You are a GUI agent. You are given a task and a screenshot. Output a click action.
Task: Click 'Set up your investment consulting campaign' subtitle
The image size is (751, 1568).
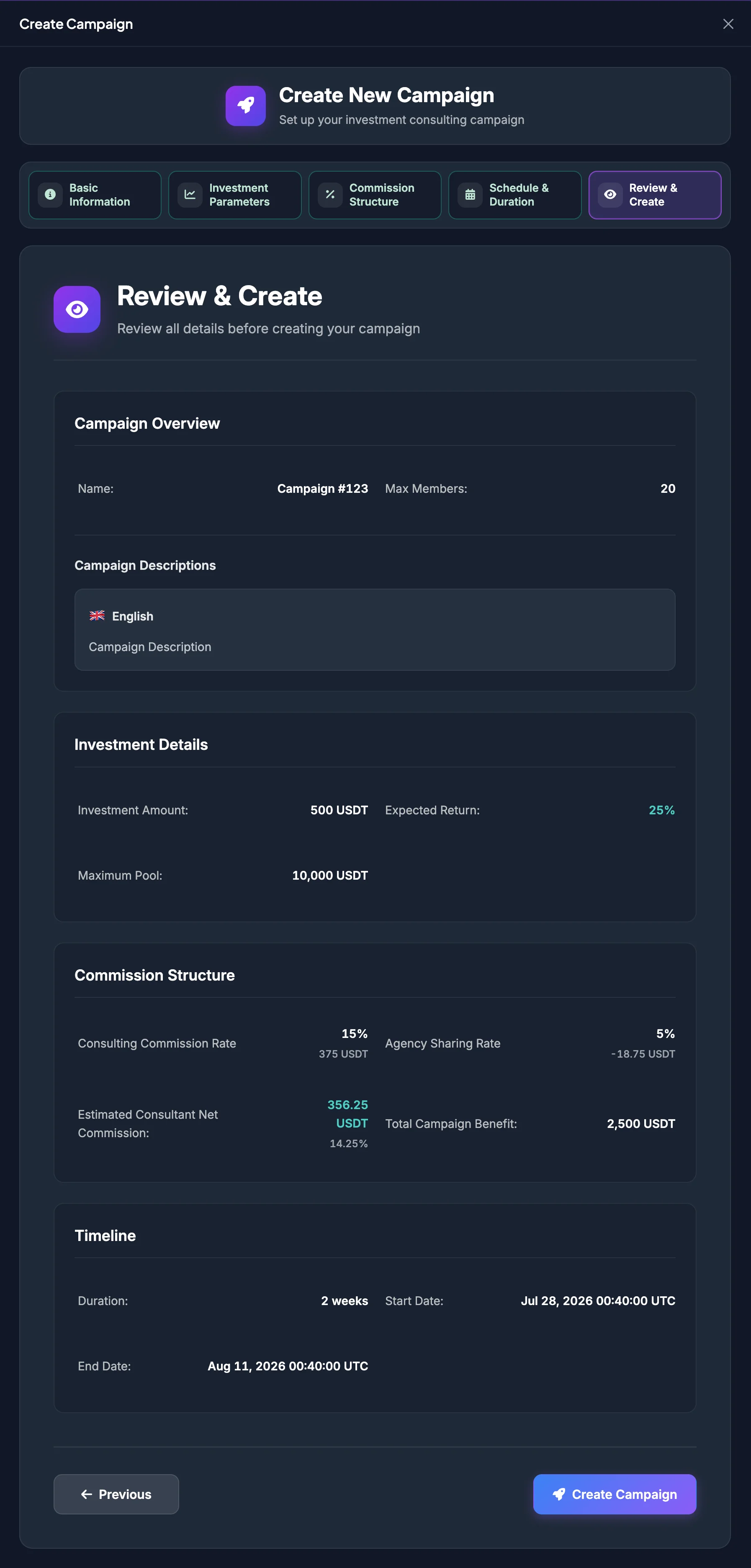coord(402,120)
